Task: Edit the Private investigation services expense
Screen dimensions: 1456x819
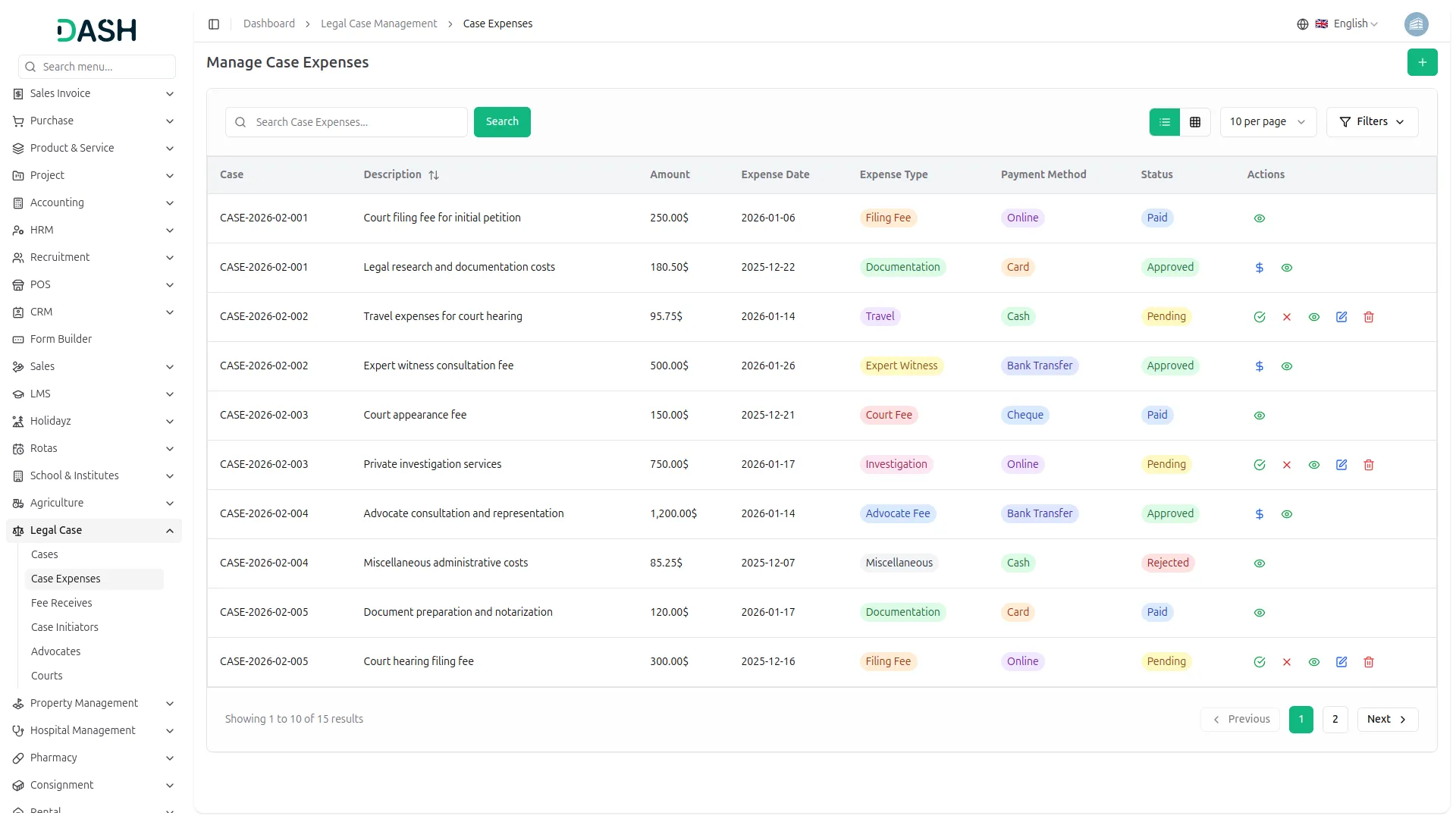Action: (1341, 464)
